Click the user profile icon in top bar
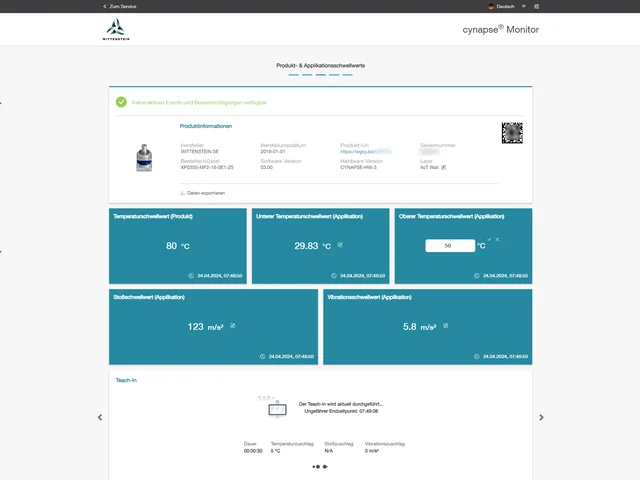 point(538,6)
